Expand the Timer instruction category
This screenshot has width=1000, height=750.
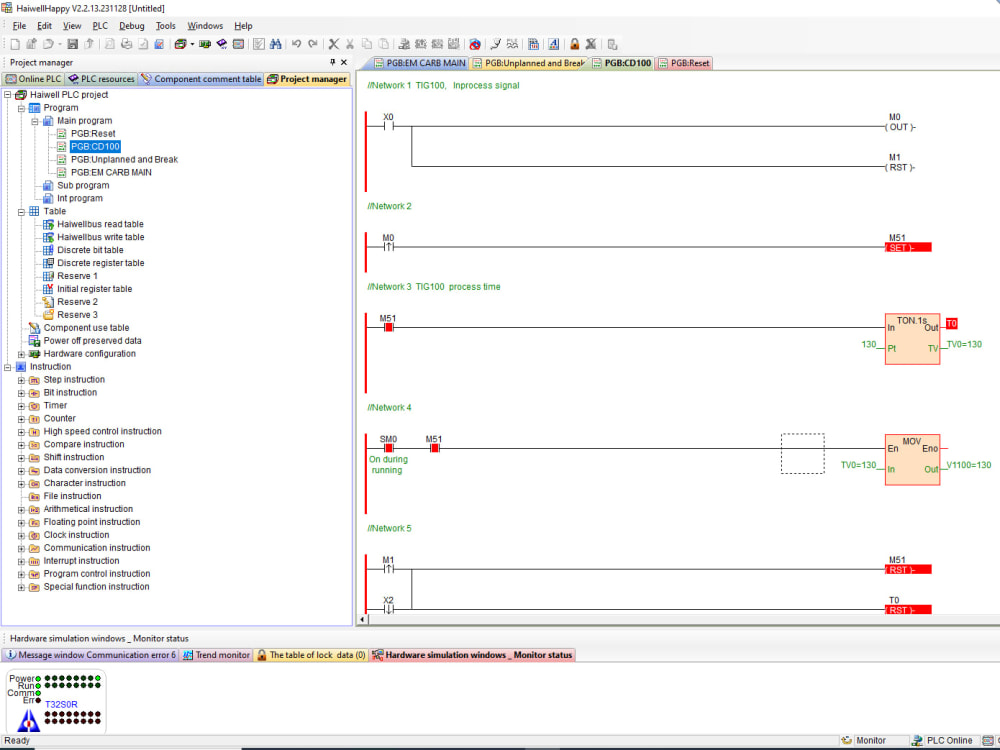pyautogui.click(x=22, y=405)
